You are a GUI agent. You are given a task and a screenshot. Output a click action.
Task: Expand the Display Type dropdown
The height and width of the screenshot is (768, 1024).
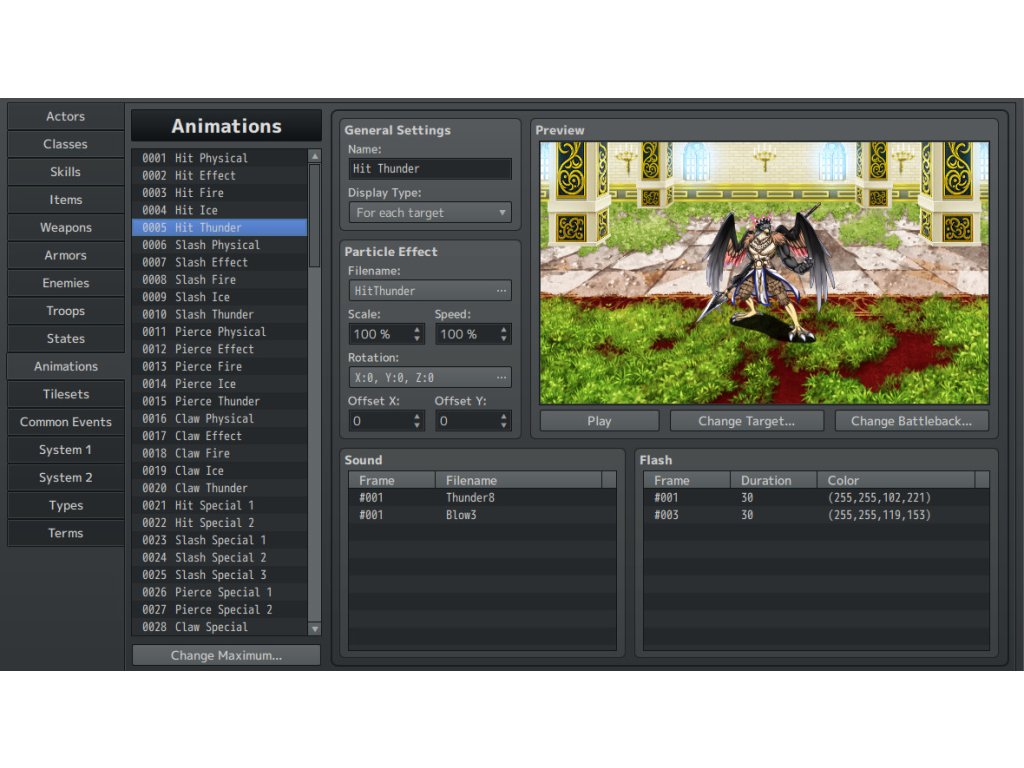pos(429,213)
